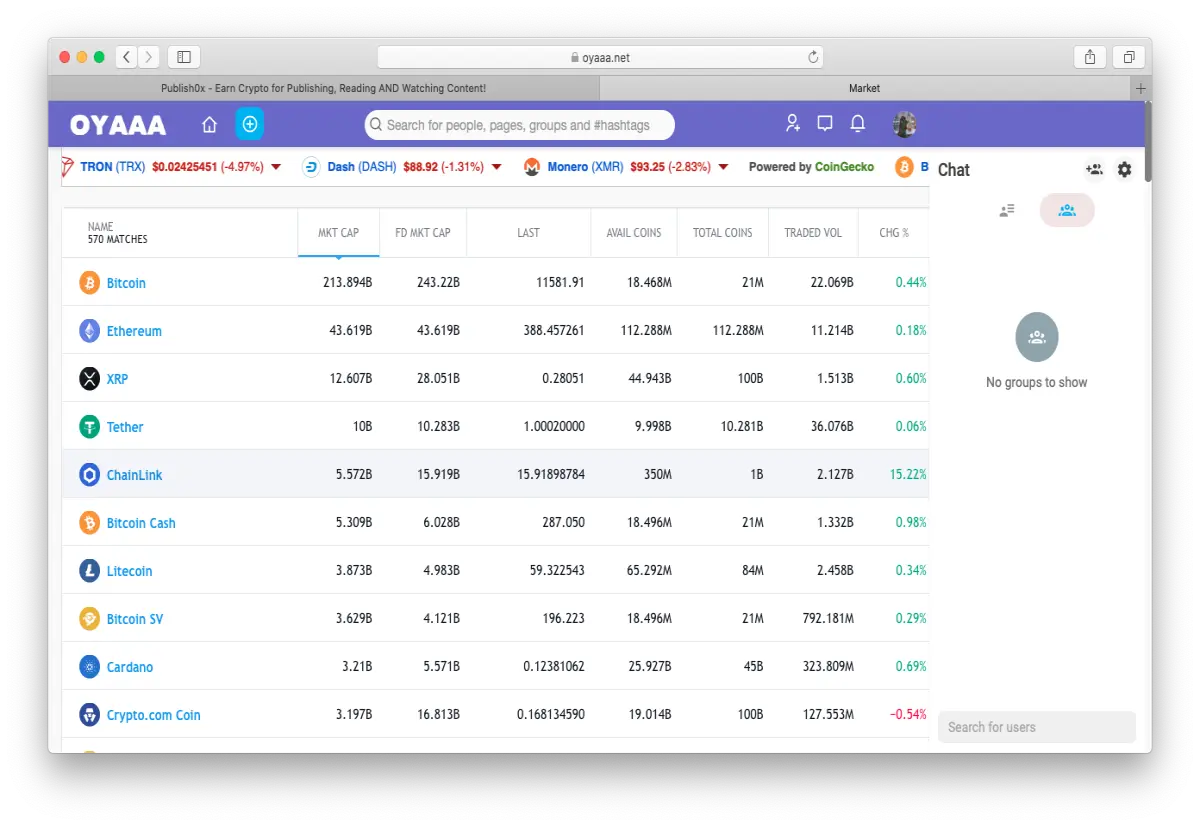Sort by TRADED VOL column header
Screen dimensions: 1200x827
[813, 233]
